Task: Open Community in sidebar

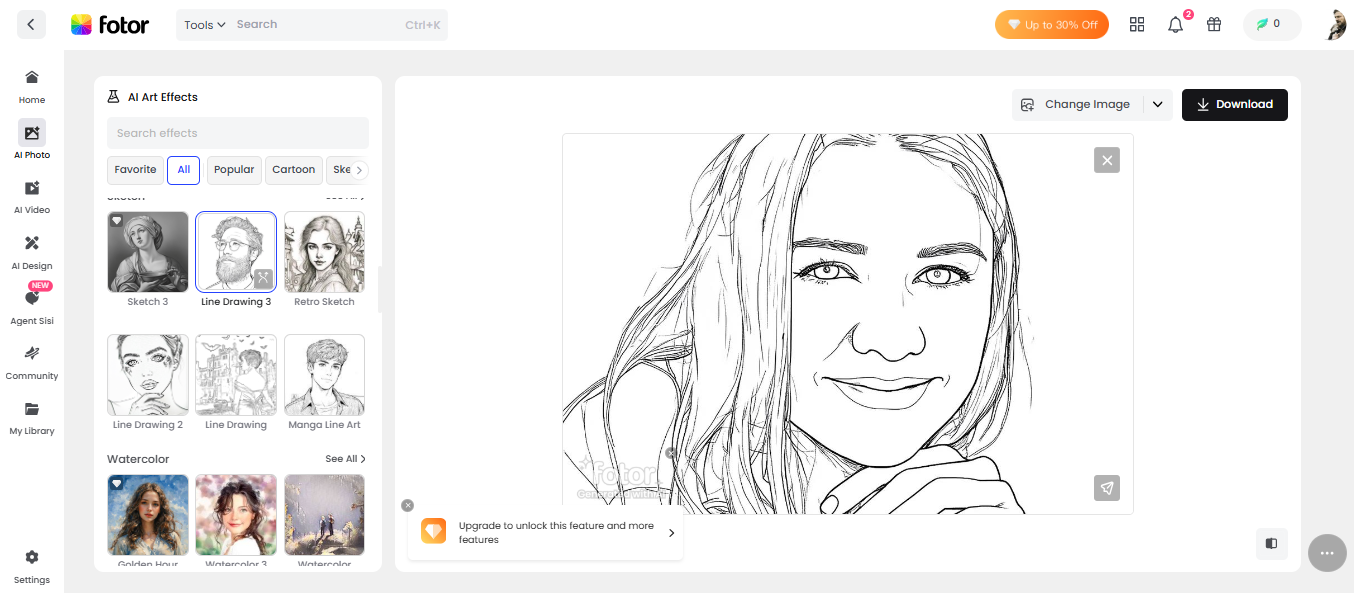Action: pyautogui.click(x=32, y=362)
